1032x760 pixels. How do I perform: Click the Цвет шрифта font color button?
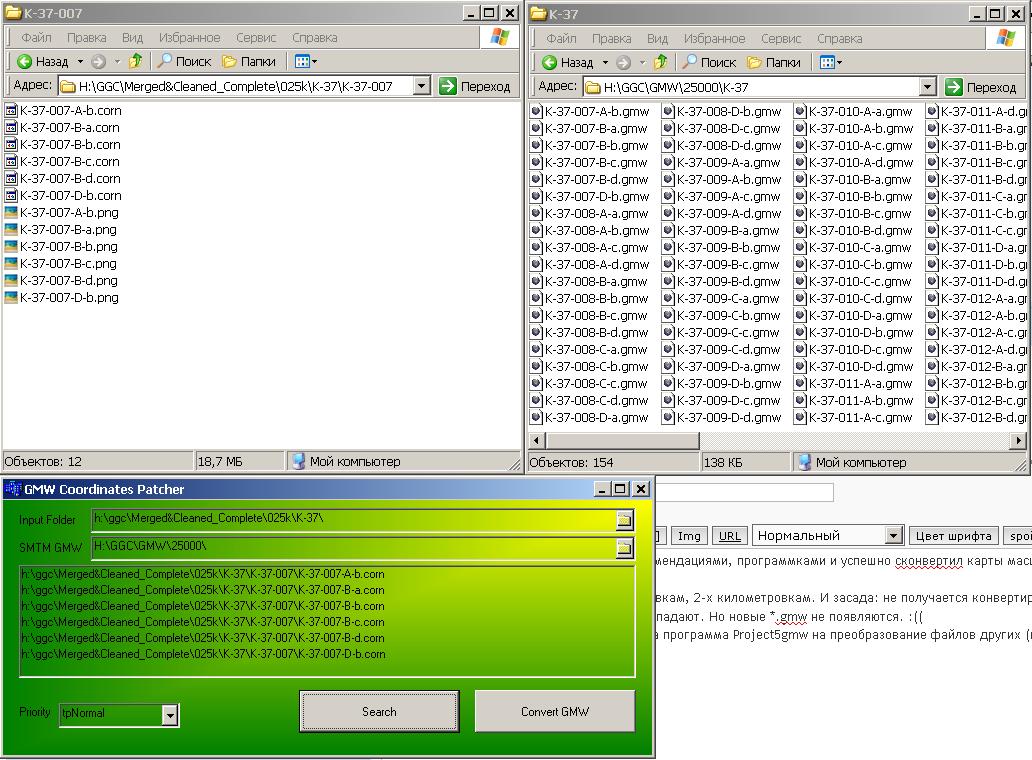(x=953, y=536)
